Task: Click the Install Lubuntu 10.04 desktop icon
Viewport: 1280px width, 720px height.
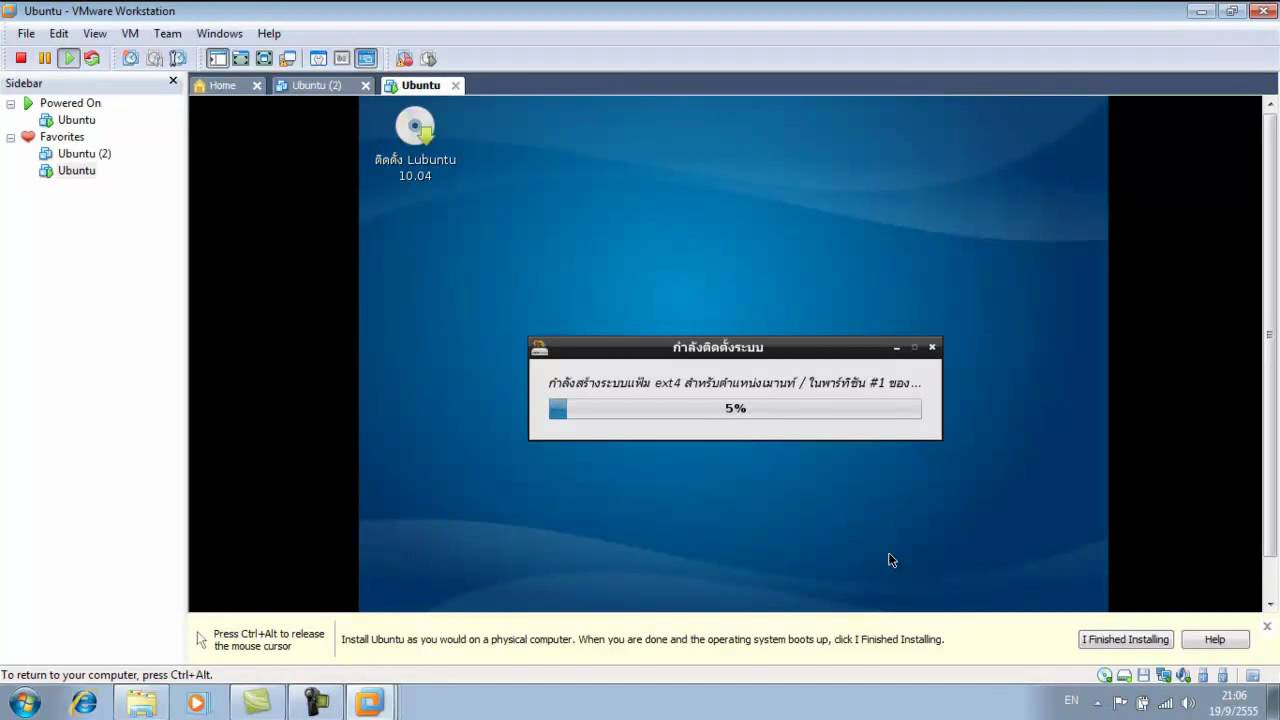Action: (415, 145)
